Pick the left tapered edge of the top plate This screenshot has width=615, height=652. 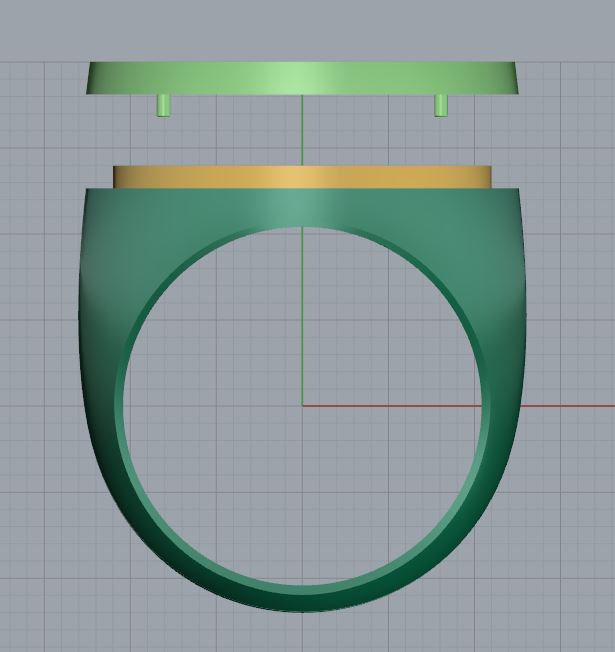93,78
